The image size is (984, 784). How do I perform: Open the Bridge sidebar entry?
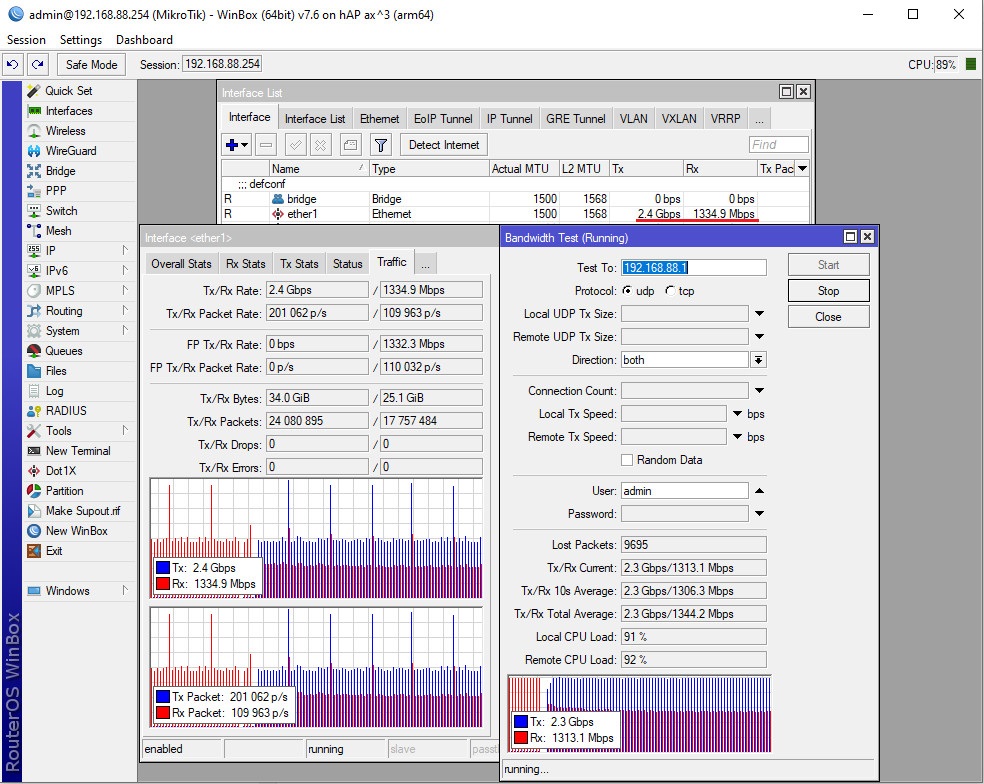coord(60,171)
